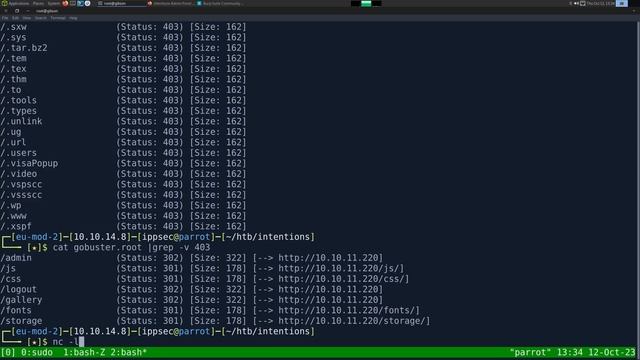
Task: Open the Places menu in the top panel
Action: click(x=38, y=3)
